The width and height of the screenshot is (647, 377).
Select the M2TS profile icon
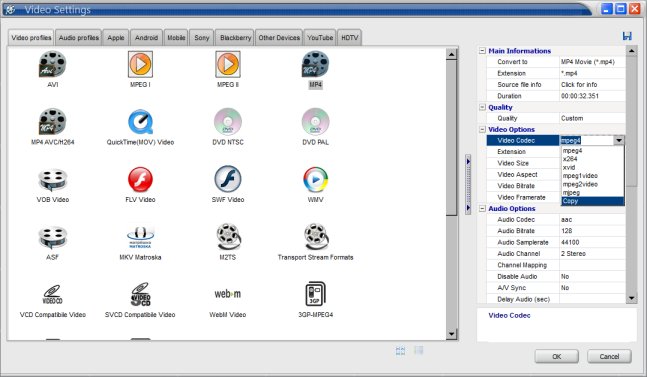click(x=228, y=237)
